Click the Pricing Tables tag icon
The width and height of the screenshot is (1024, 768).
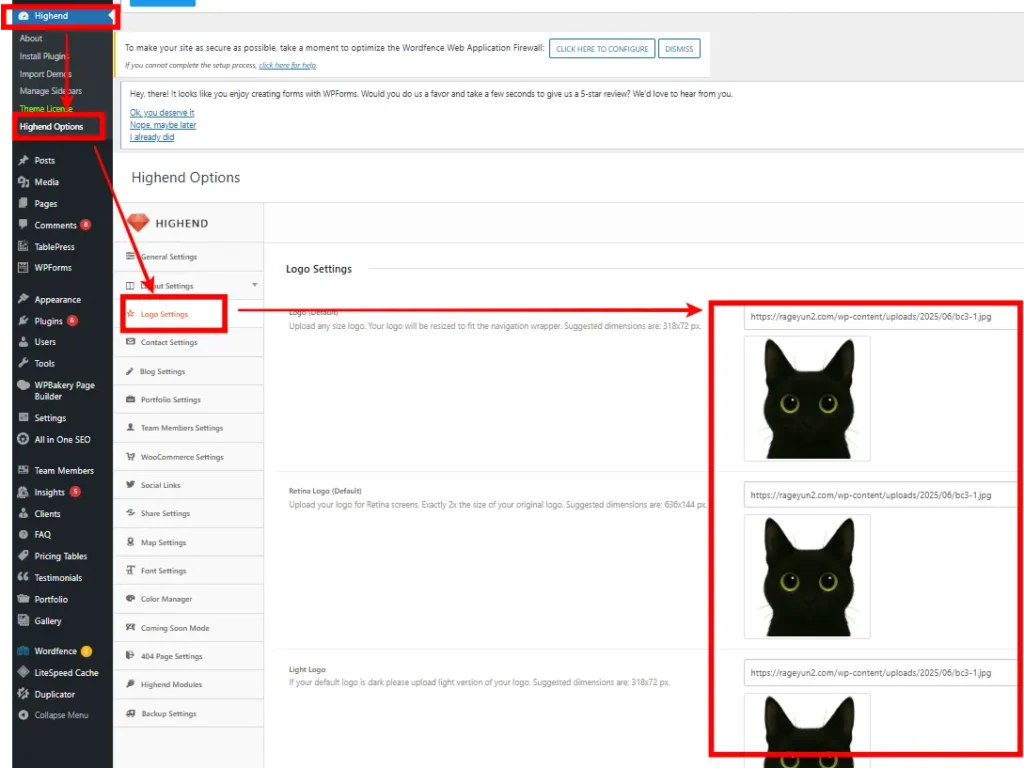[24, 556]
